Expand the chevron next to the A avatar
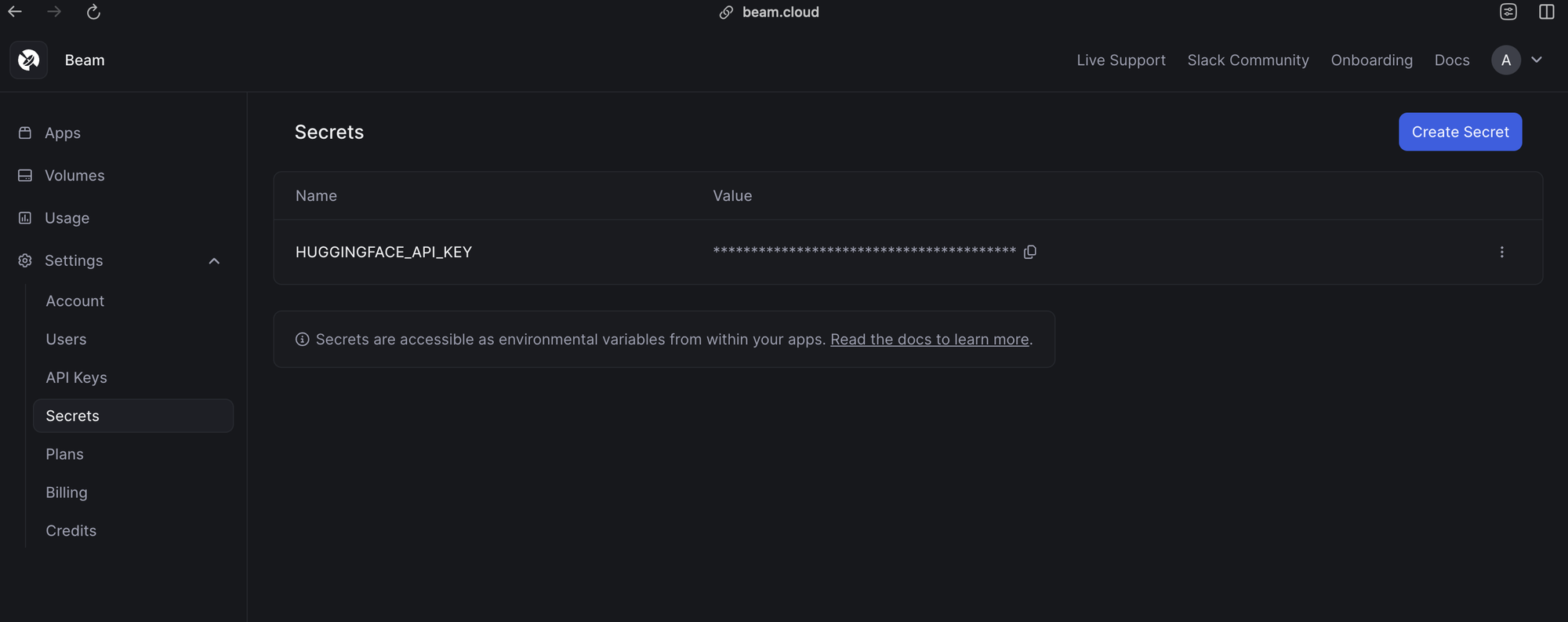This screenshot has width=1568, height=622. pos(1537,60)
